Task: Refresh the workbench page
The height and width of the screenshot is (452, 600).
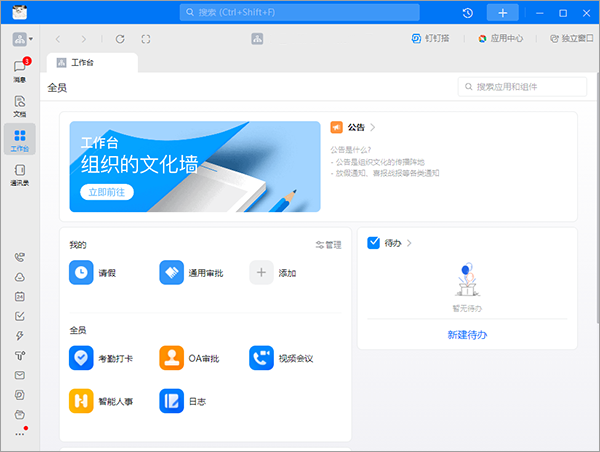Action: [x=120, y=39]
